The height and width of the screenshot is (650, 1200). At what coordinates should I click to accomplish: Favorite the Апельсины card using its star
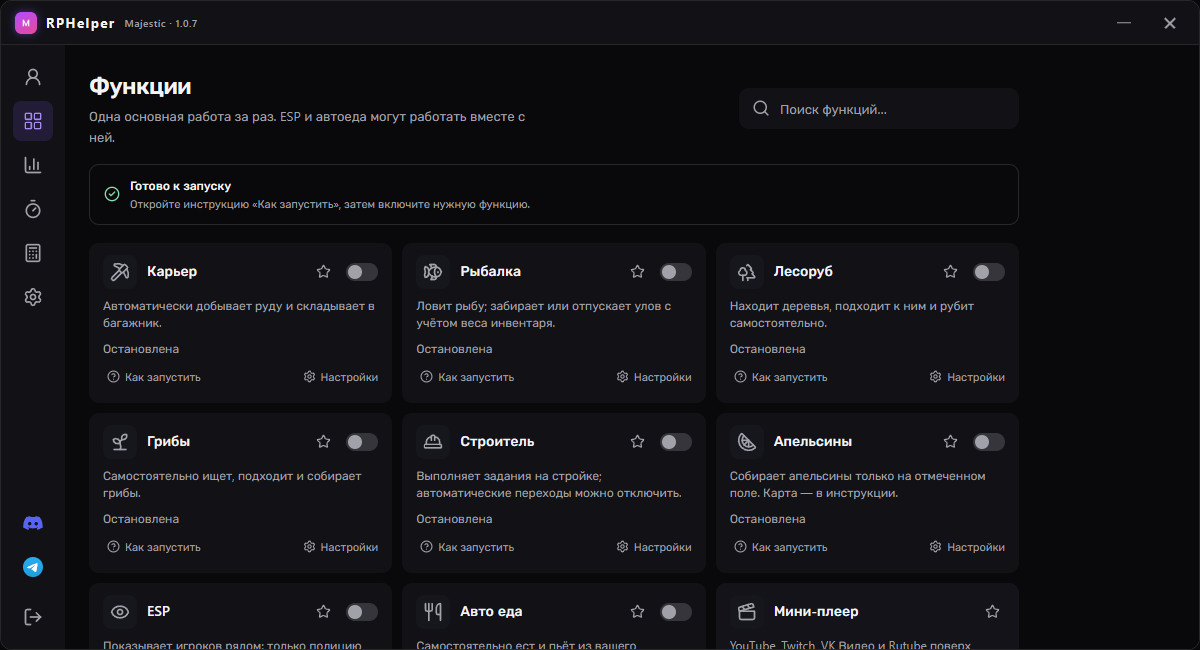951,441
